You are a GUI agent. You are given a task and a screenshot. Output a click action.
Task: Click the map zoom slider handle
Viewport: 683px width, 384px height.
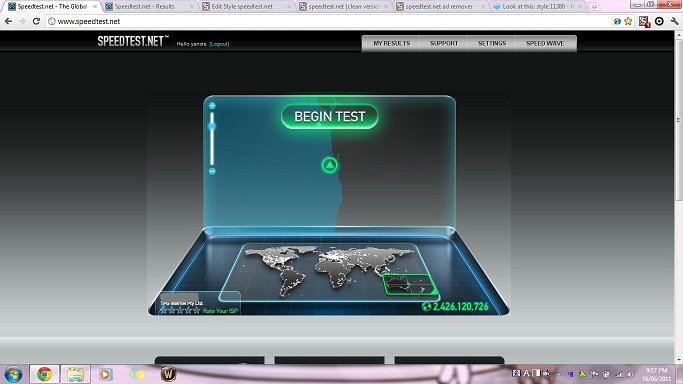click(x=212, y=126)
